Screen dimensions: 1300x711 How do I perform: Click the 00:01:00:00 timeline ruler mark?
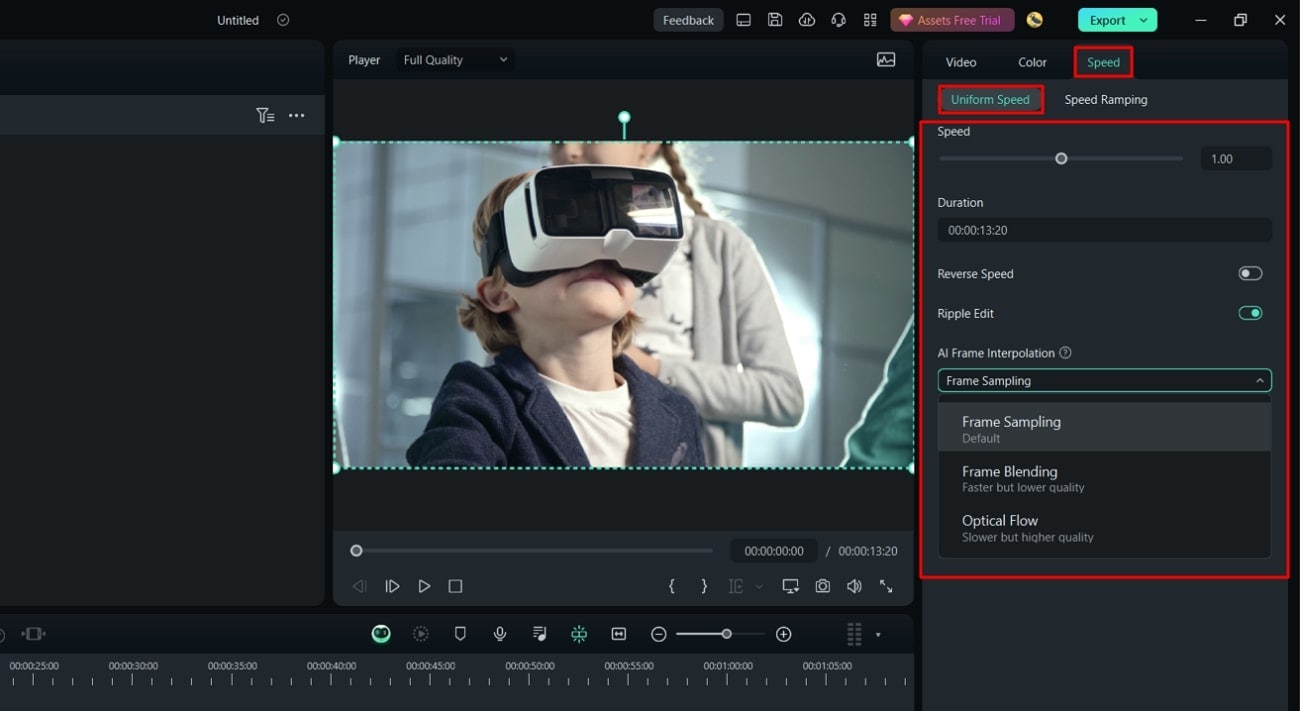point(728,666)
